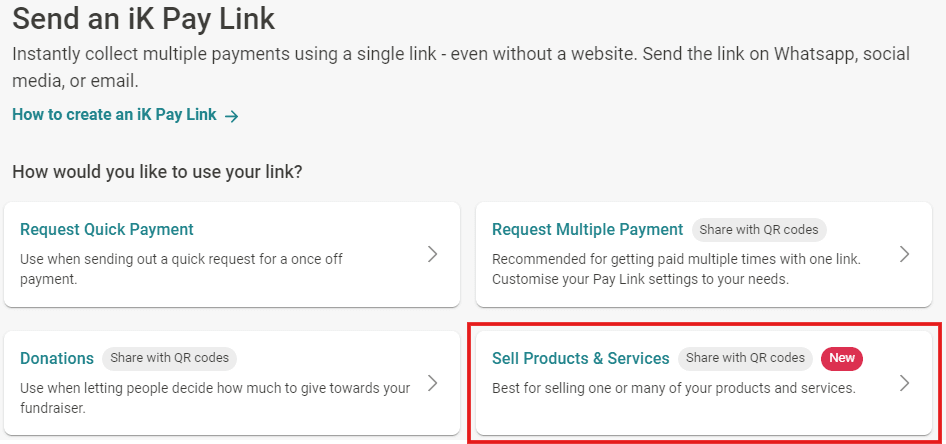Expand the Donations card with its chevron

433,382
